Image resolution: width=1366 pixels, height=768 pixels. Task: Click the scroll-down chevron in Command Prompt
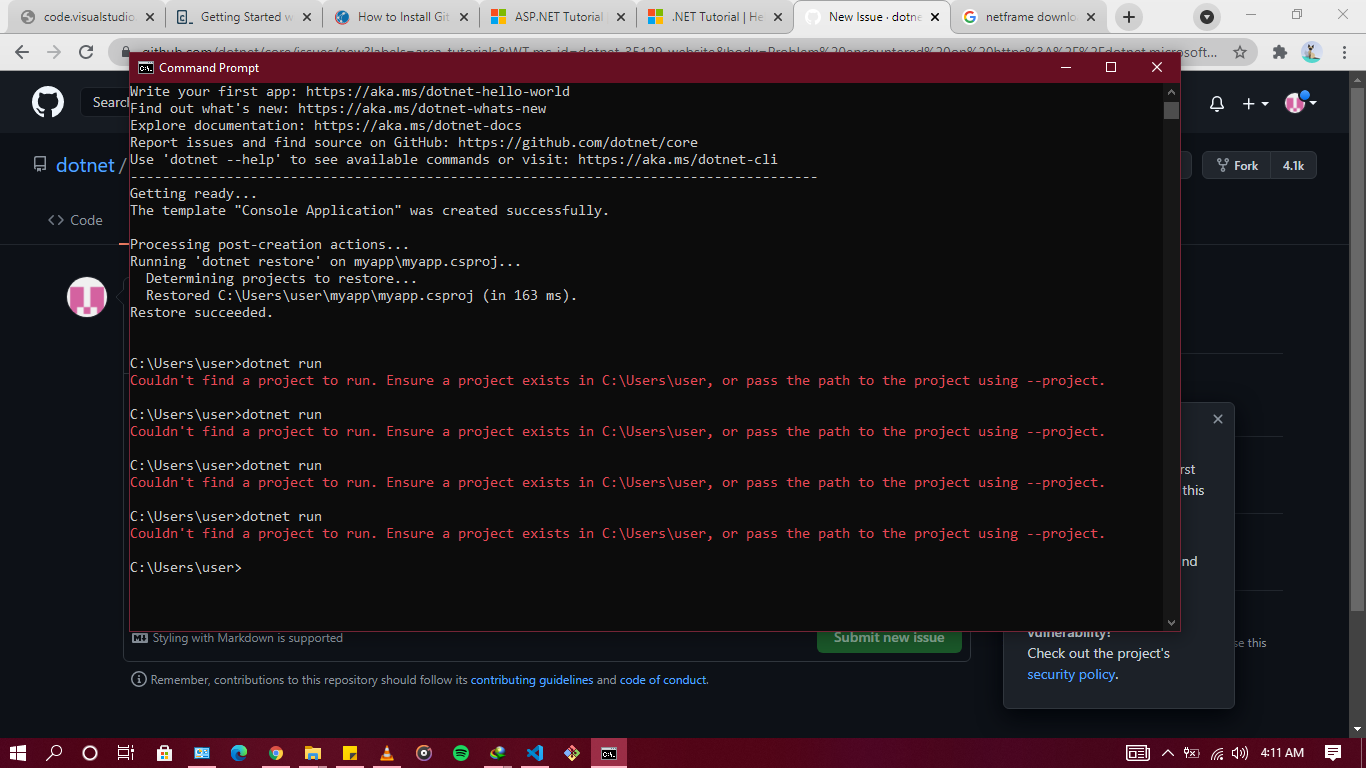pyautogui.click(x=1170, y=621)
